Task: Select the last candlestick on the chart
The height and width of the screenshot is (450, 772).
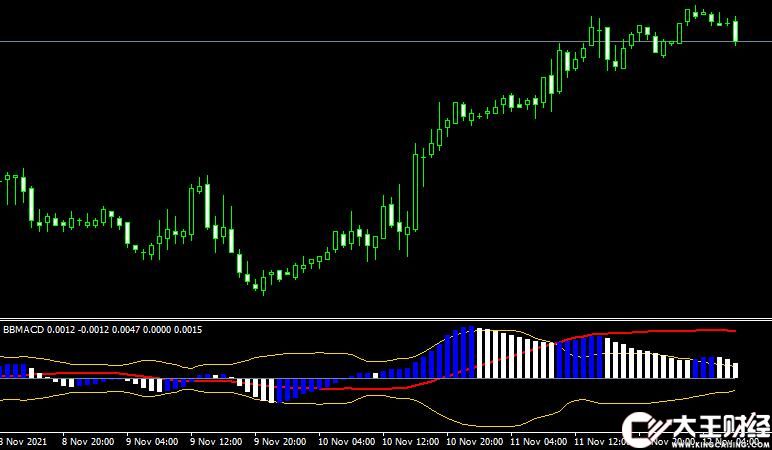Action: [x=736, y=31]
